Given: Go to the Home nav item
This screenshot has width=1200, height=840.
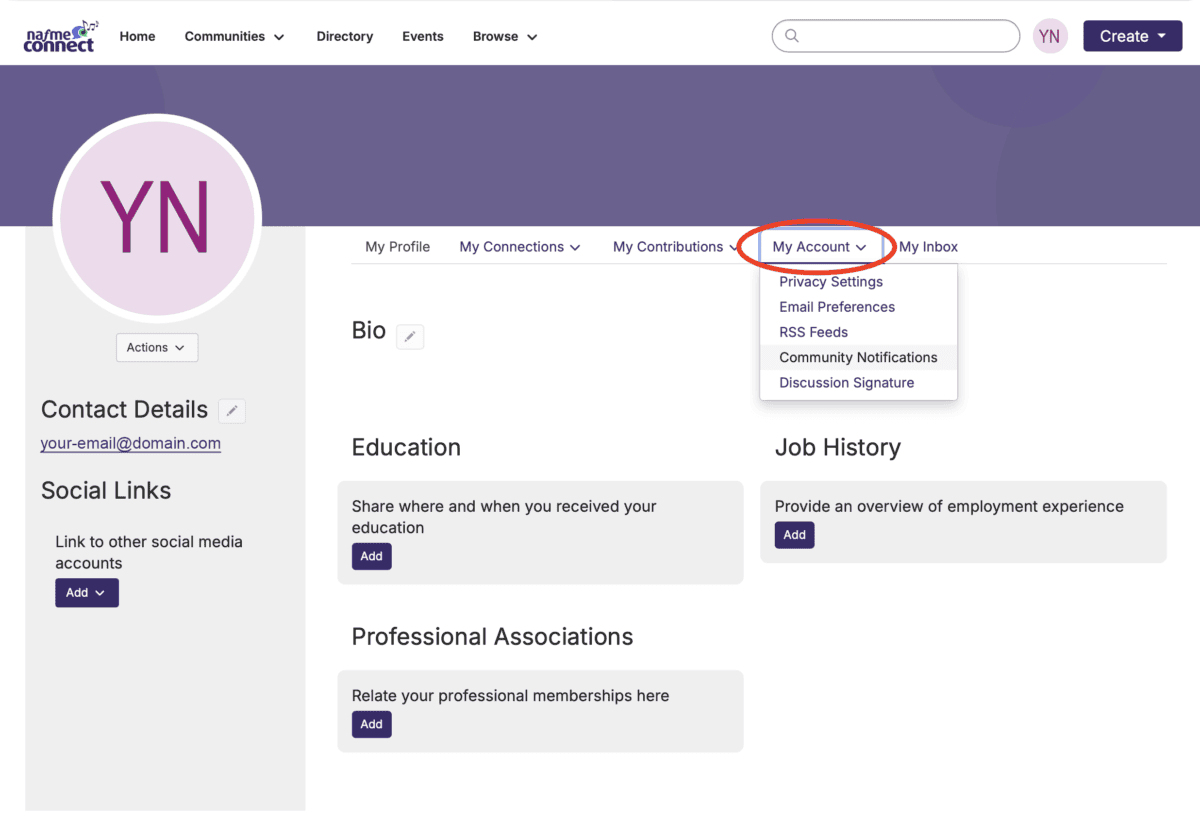Looking at the screenshot, I should pyautogui.click(x=137, y=36).
